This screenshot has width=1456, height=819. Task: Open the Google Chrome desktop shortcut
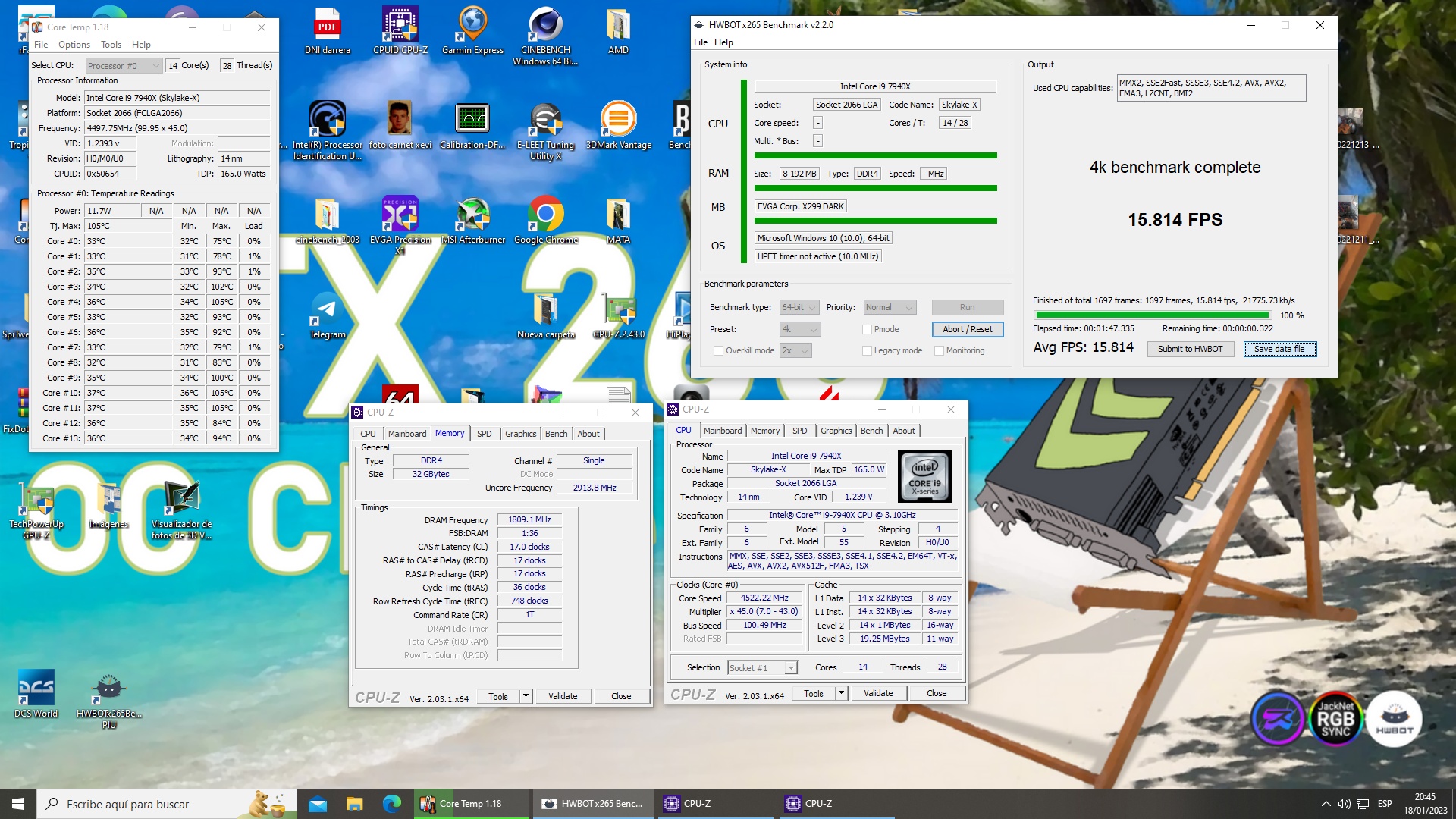point(545,221)
